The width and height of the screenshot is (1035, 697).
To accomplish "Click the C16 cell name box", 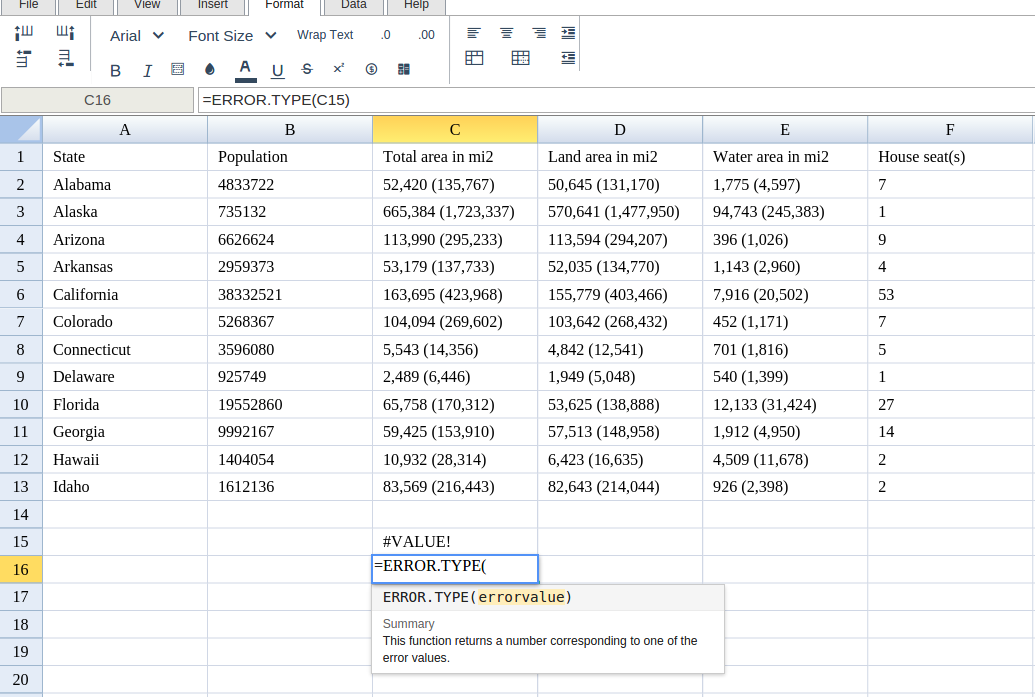I will point(97,100).
